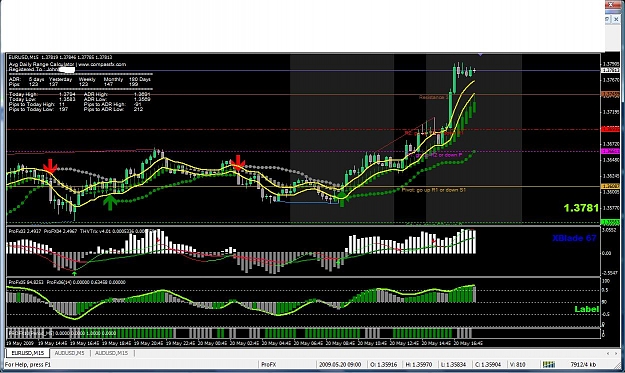625x373 pixels.
Task: Click the blue XBlade 67 label
Action: point(574,238)
